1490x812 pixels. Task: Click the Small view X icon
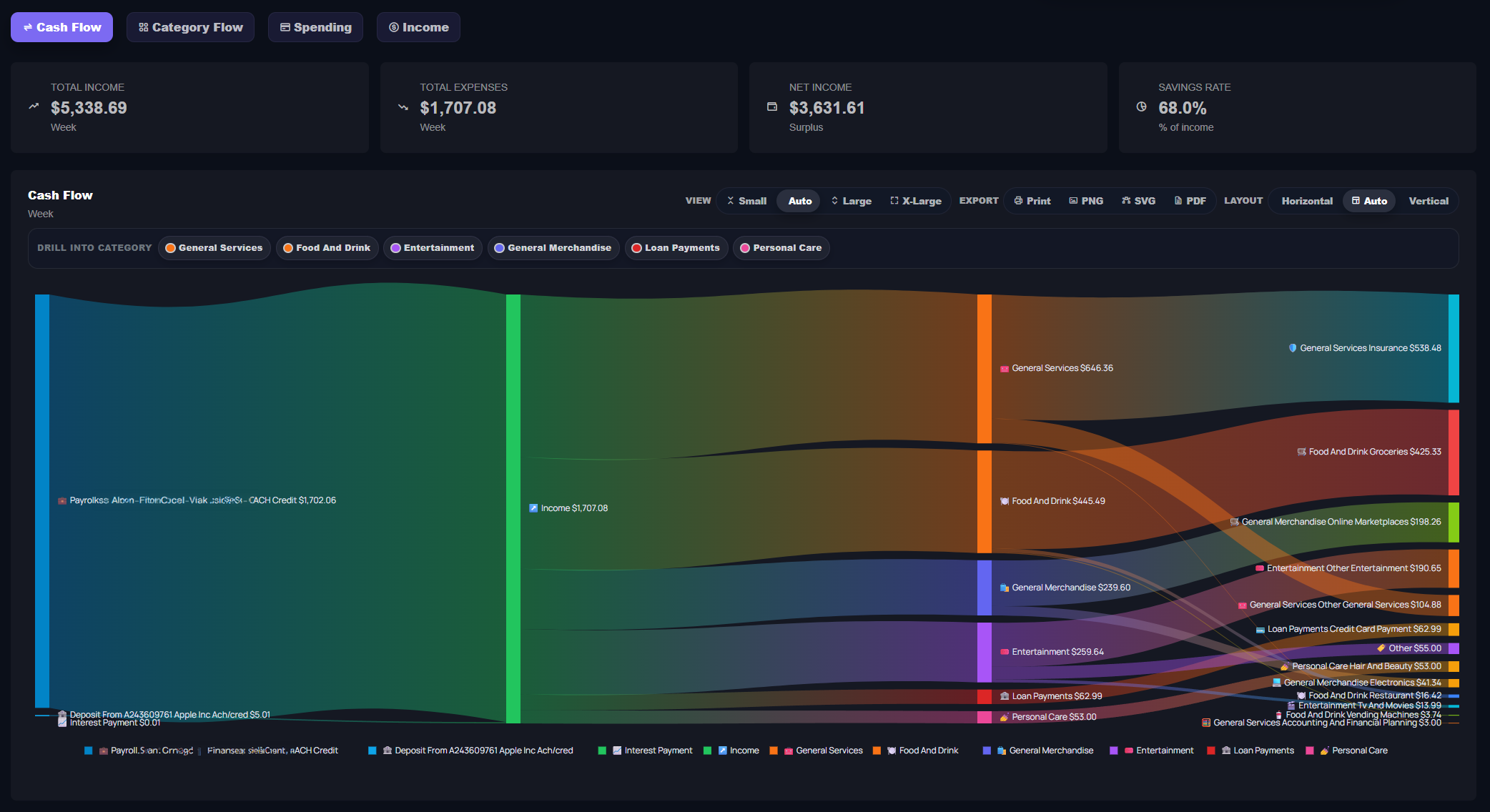[731, 201]
